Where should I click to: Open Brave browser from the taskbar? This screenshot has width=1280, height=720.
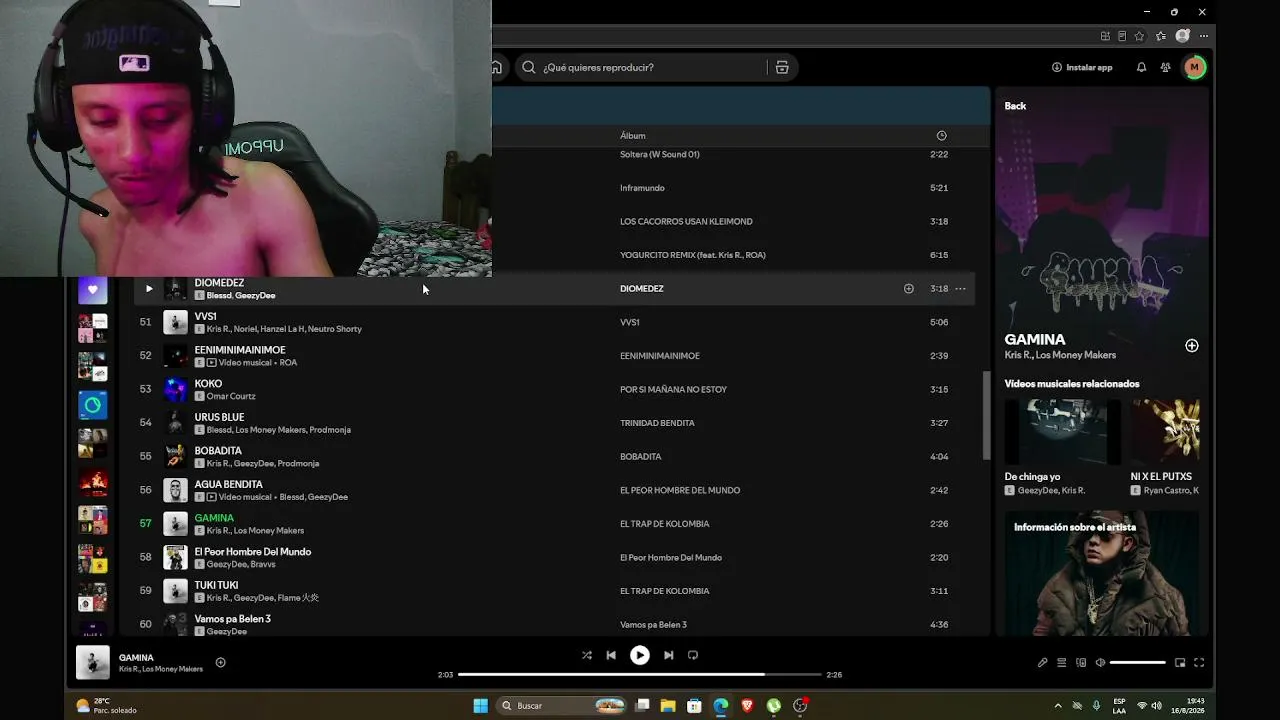click(747, 706)
